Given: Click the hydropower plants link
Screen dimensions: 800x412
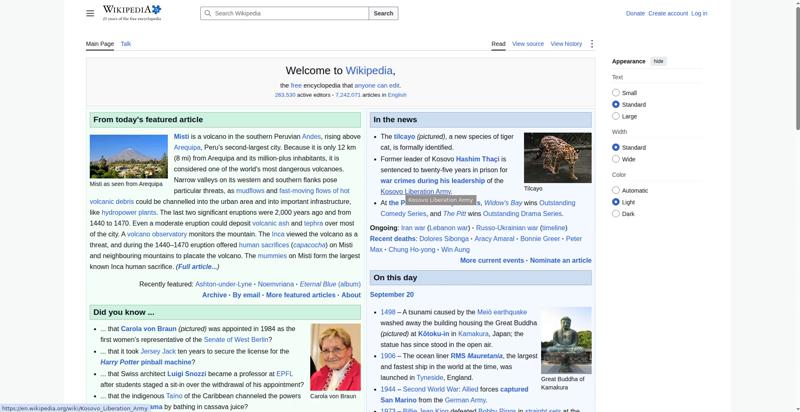Looking at the screenshot, I should tap(129, 213).
